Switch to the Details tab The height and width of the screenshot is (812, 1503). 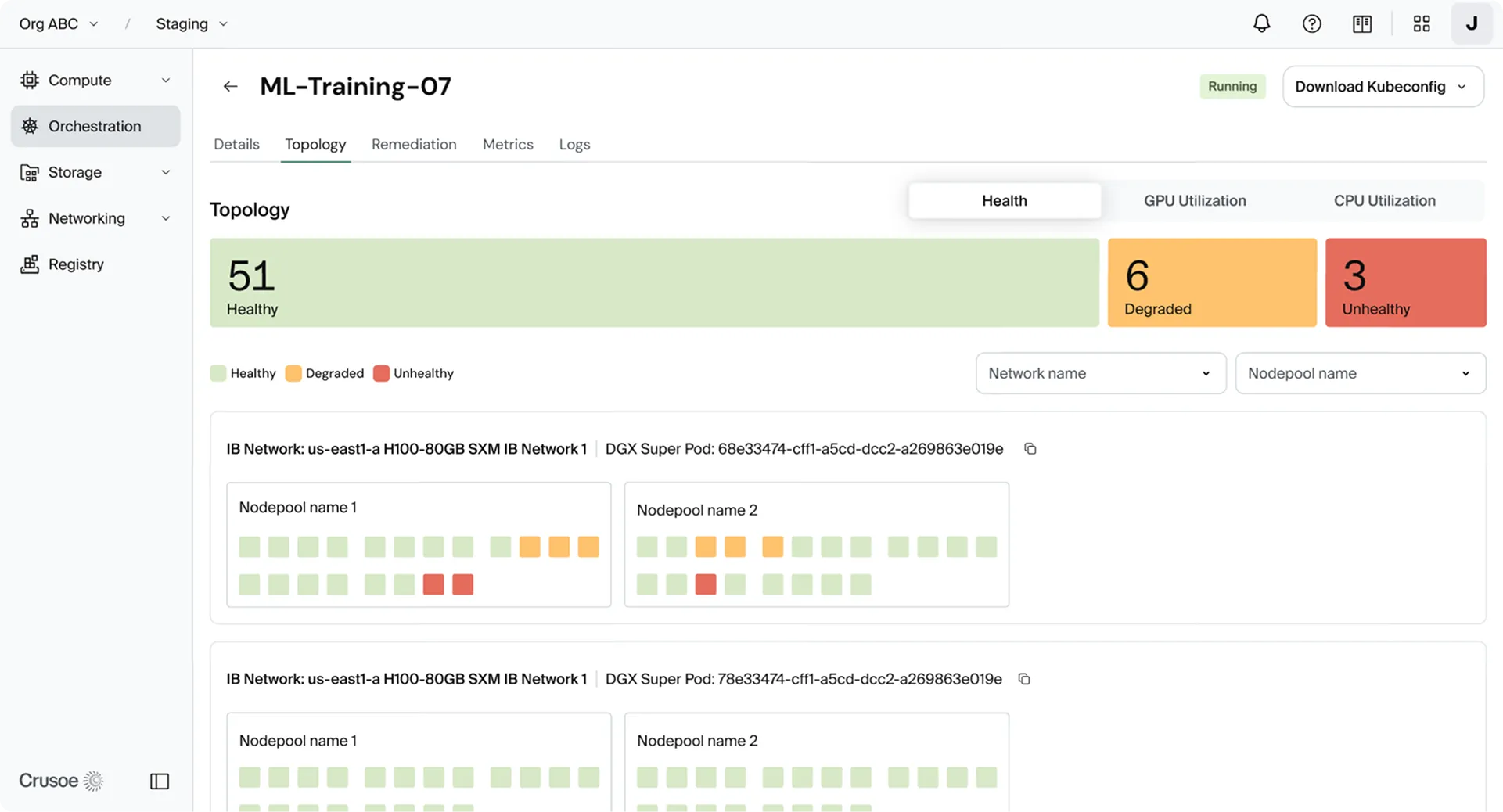point(236,144)
